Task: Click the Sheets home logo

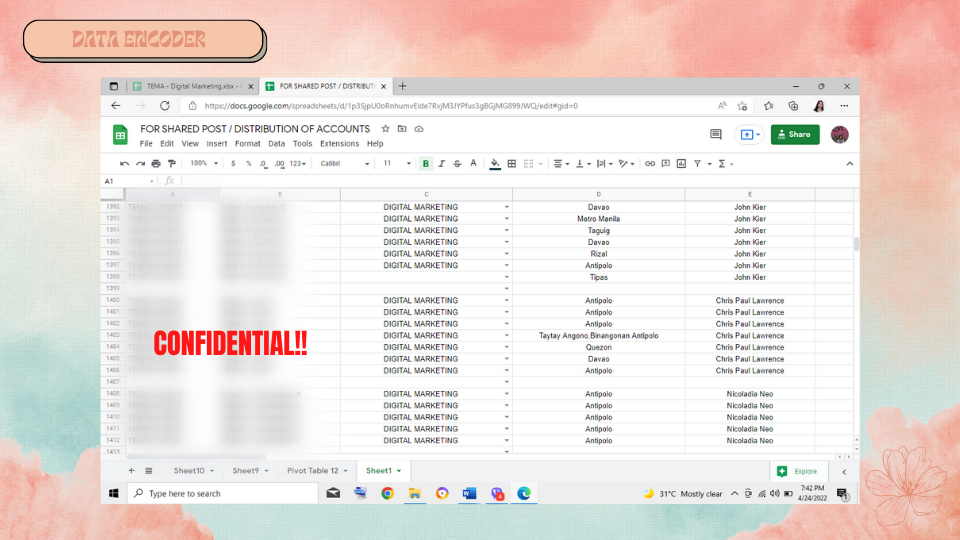Action: pyautogui.click(x=120, y=135)
